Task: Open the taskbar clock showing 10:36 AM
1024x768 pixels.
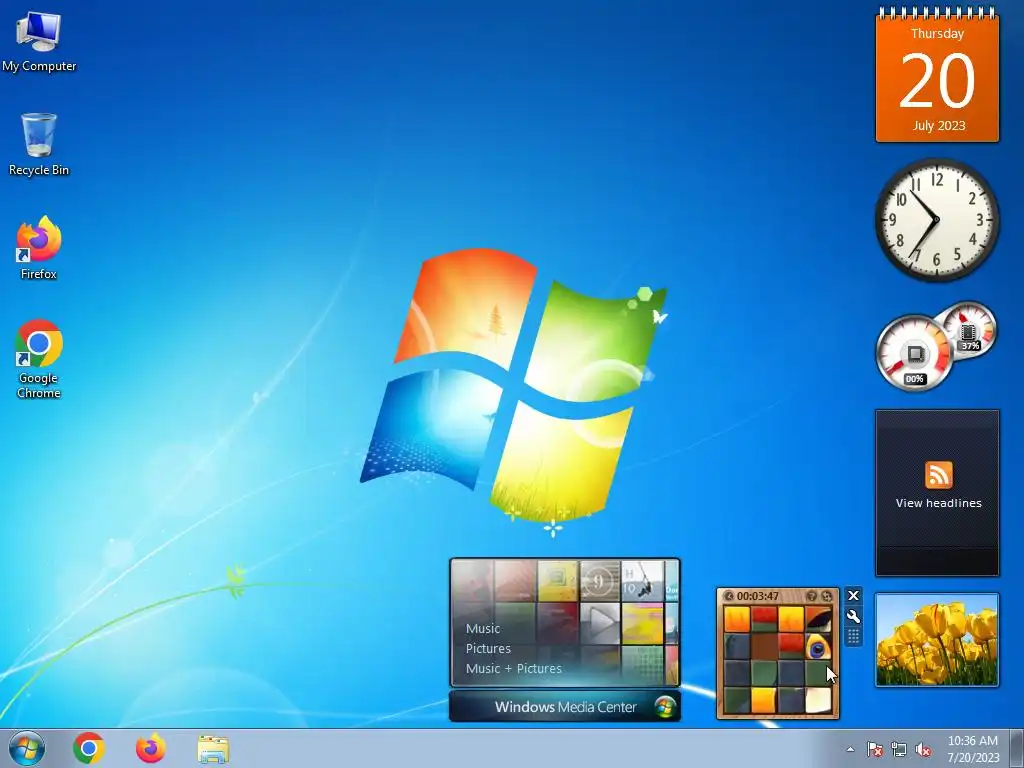Action: point(973,749)
